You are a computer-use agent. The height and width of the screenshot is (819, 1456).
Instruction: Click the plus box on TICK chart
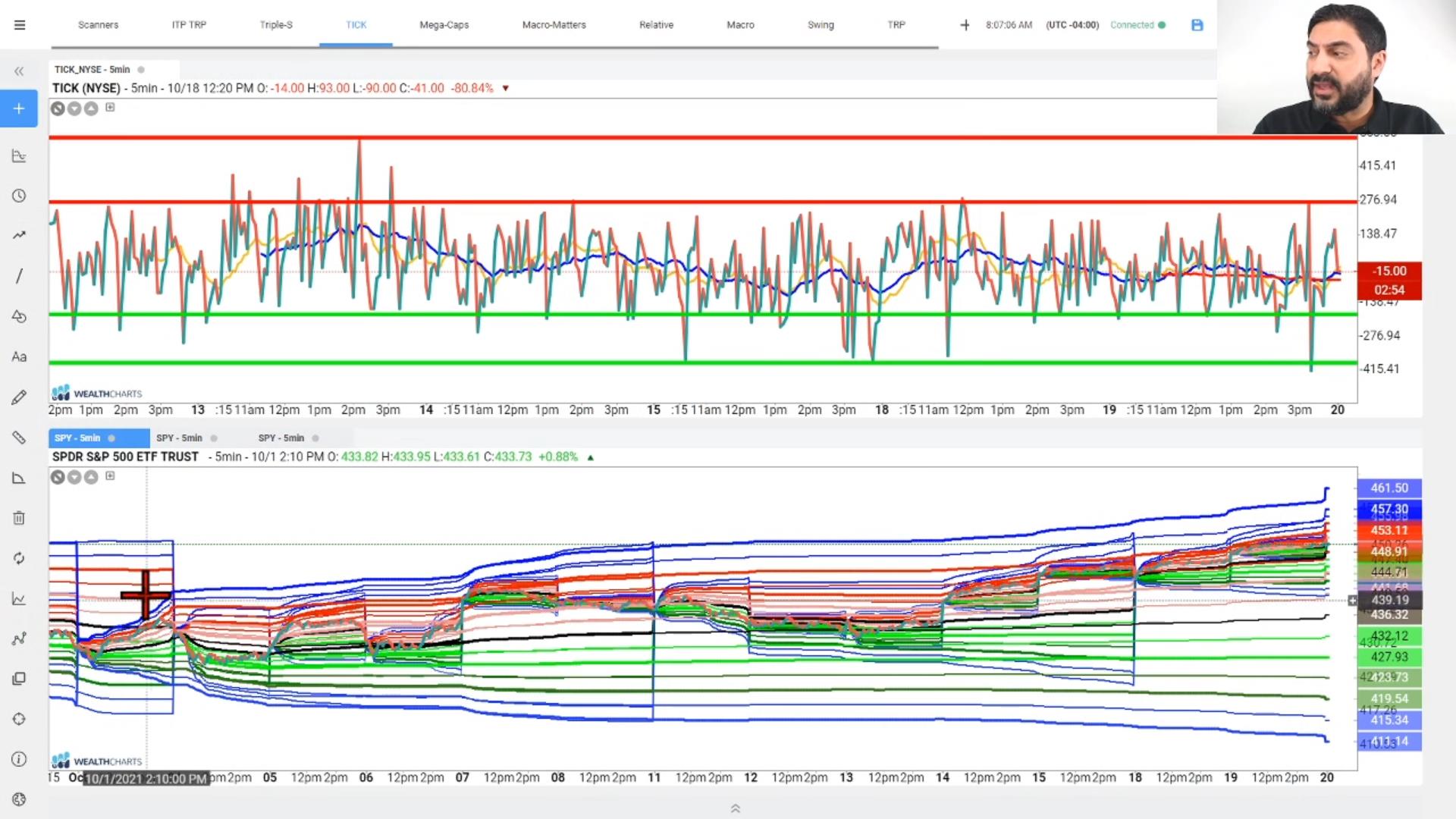110,108
